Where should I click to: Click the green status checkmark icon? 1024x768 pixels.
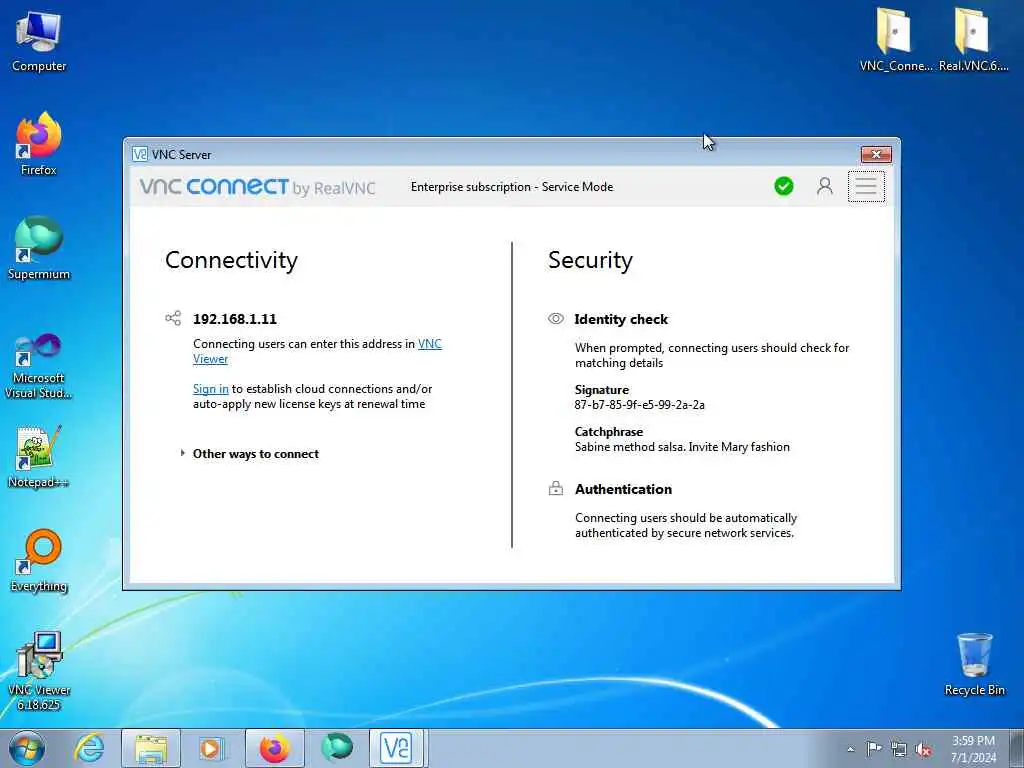pyautogui.click(x=784, y=187)
